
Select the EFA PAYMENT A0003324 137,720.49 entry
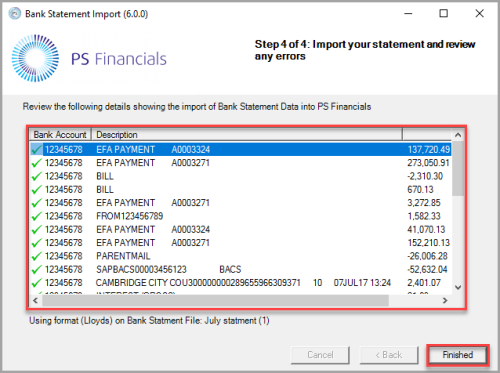pos(240,149)
